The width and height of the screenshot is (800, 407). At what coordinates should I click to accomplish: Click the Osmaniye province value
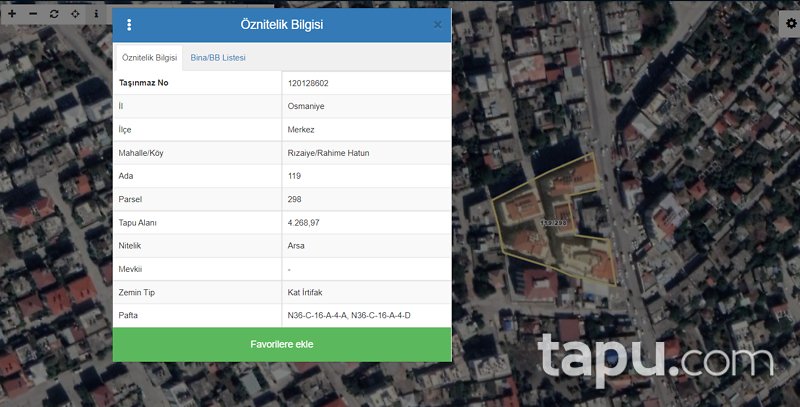(306, 106)
